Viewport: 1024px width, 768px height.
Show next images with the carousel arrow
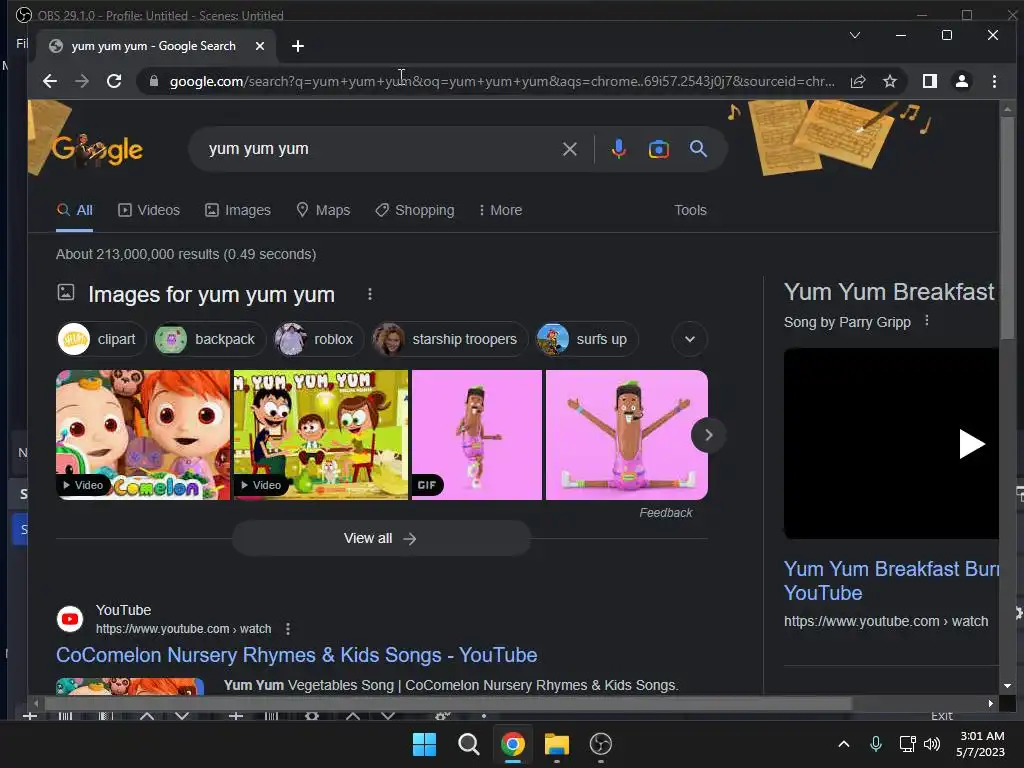click(x=709, y=435)
